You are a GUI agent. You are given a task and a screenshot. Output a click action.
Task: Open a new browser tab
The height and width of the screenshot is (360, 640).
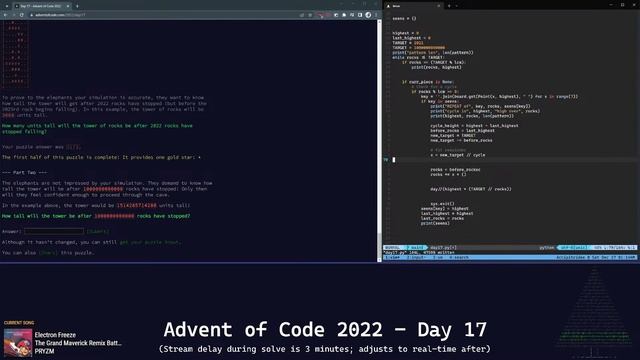coord(77,6)
